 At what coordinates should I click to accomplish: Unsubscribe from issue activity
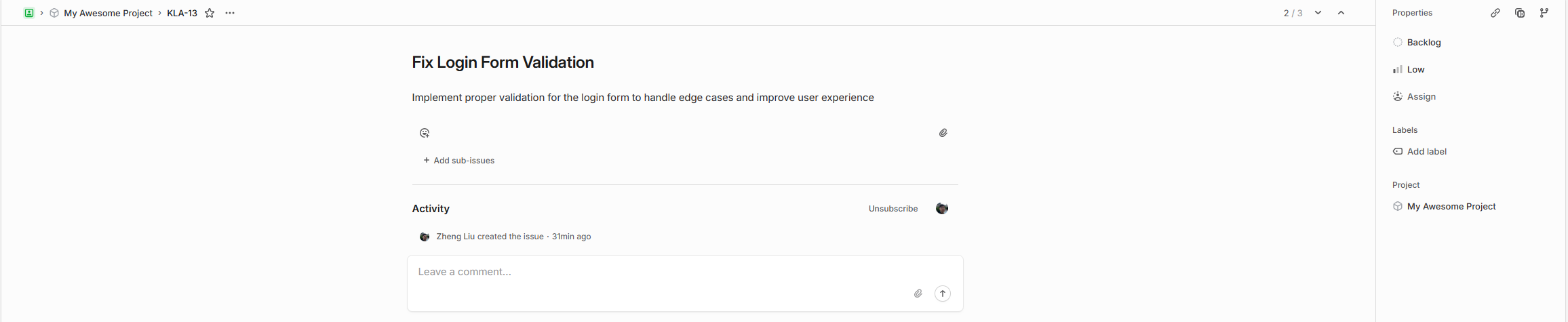click(893, 209)
